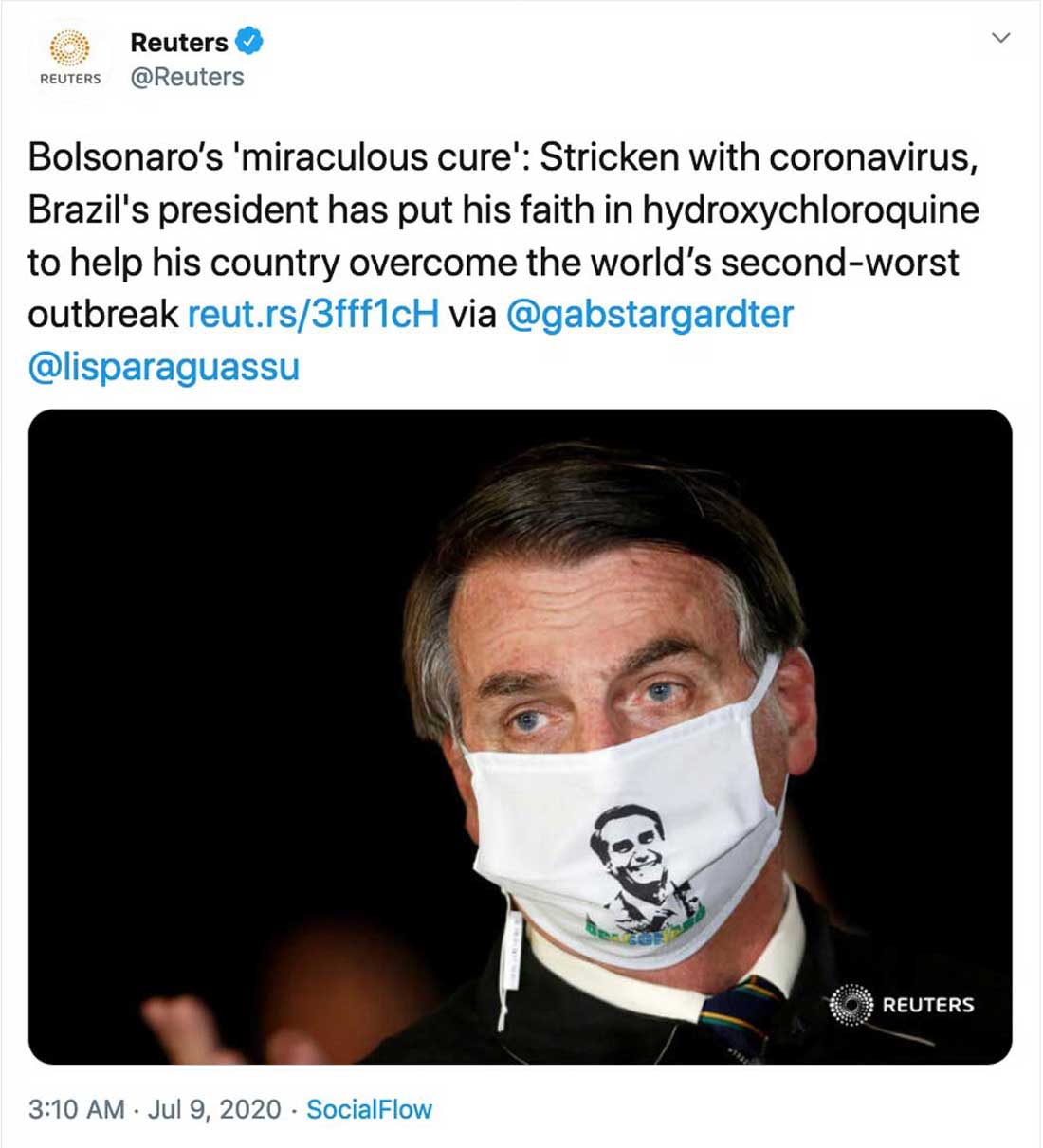View the attached masked man photo
The height and width of the screenshot is (1148, 1043).
coord(521,737)
